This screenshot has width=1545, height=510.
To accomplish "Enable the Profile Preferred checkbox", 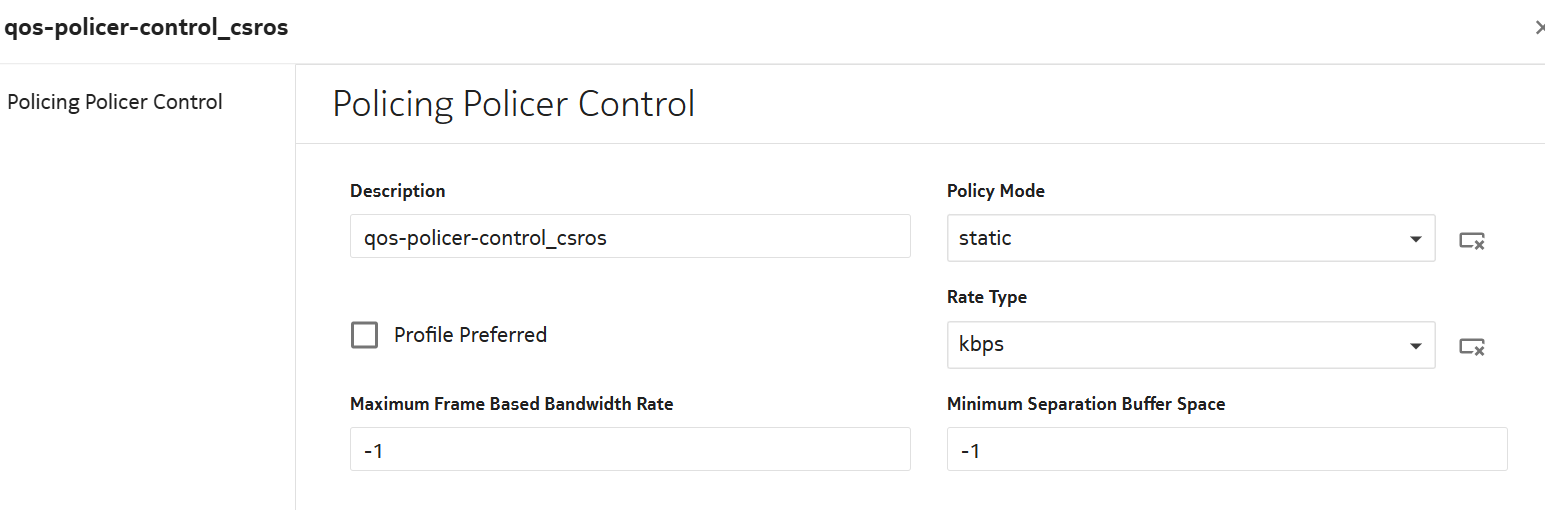I will [365, 335].
